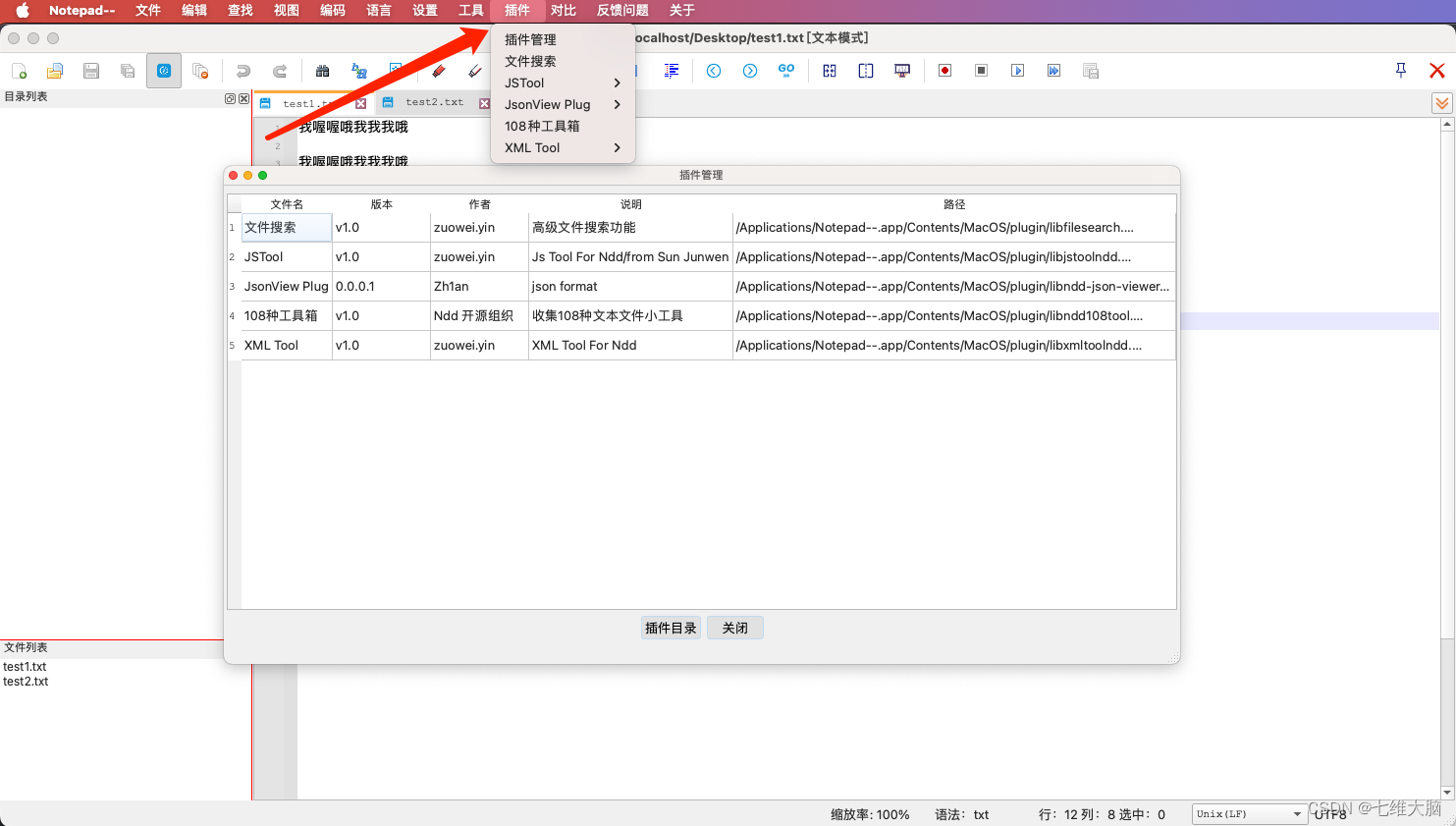The height and width of the screenshot is (826, 1456).
Task: Expand the tab list double-chevron button
Action: coord(1442,103)
